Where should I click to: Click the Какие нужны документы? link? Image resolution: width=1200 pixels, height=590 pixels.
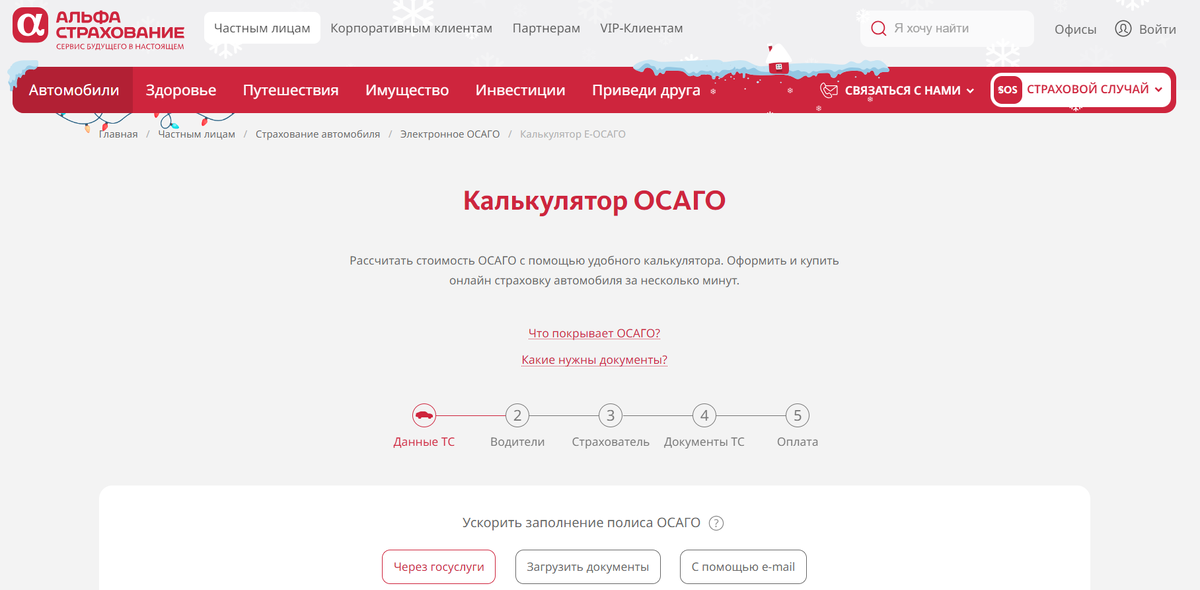pyautogui.click(x=594, y=359)
